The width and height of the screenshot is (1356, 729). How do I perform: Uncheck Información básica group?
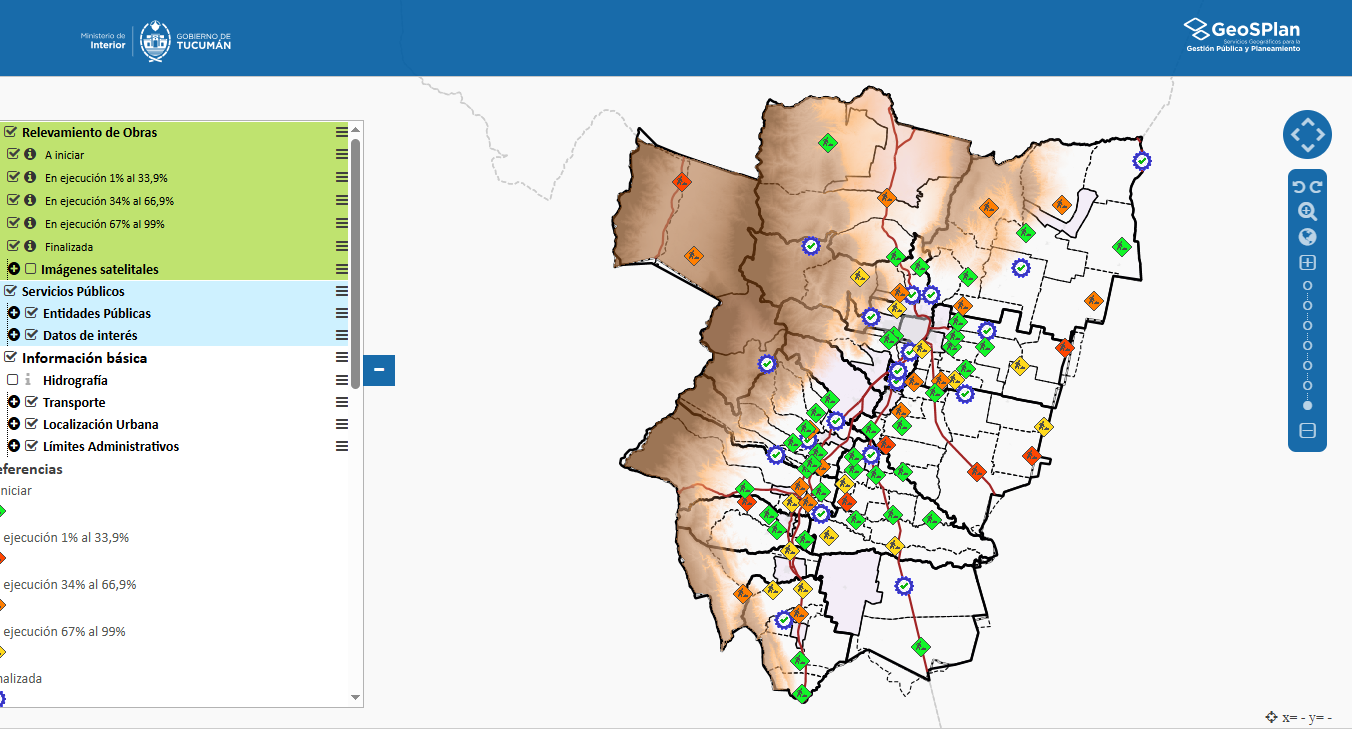pyautogui.click(x=11, y=357)
